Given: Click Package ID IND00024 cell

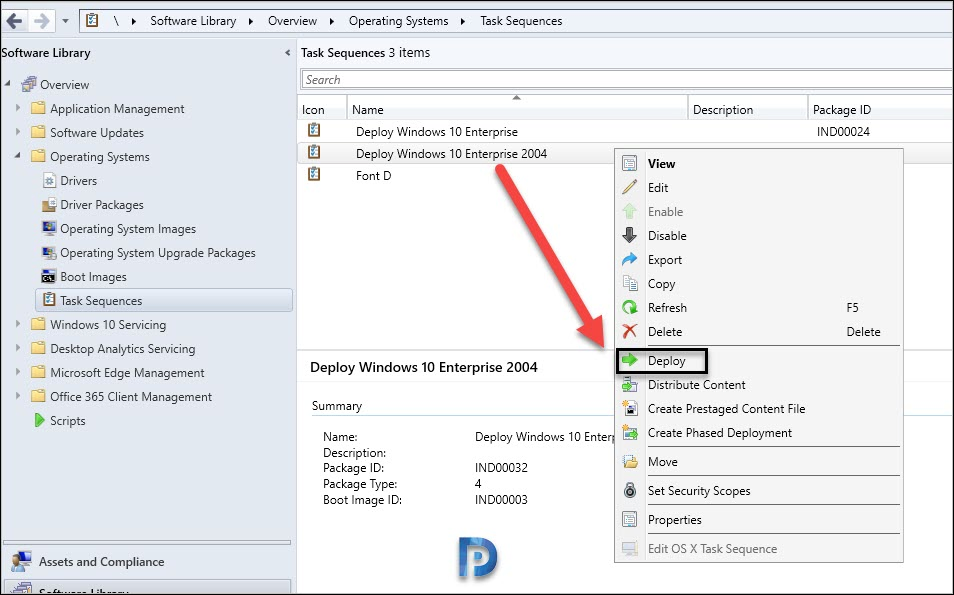Looking at the screenshot, I should pyautogui.click(x=843, y=131).
